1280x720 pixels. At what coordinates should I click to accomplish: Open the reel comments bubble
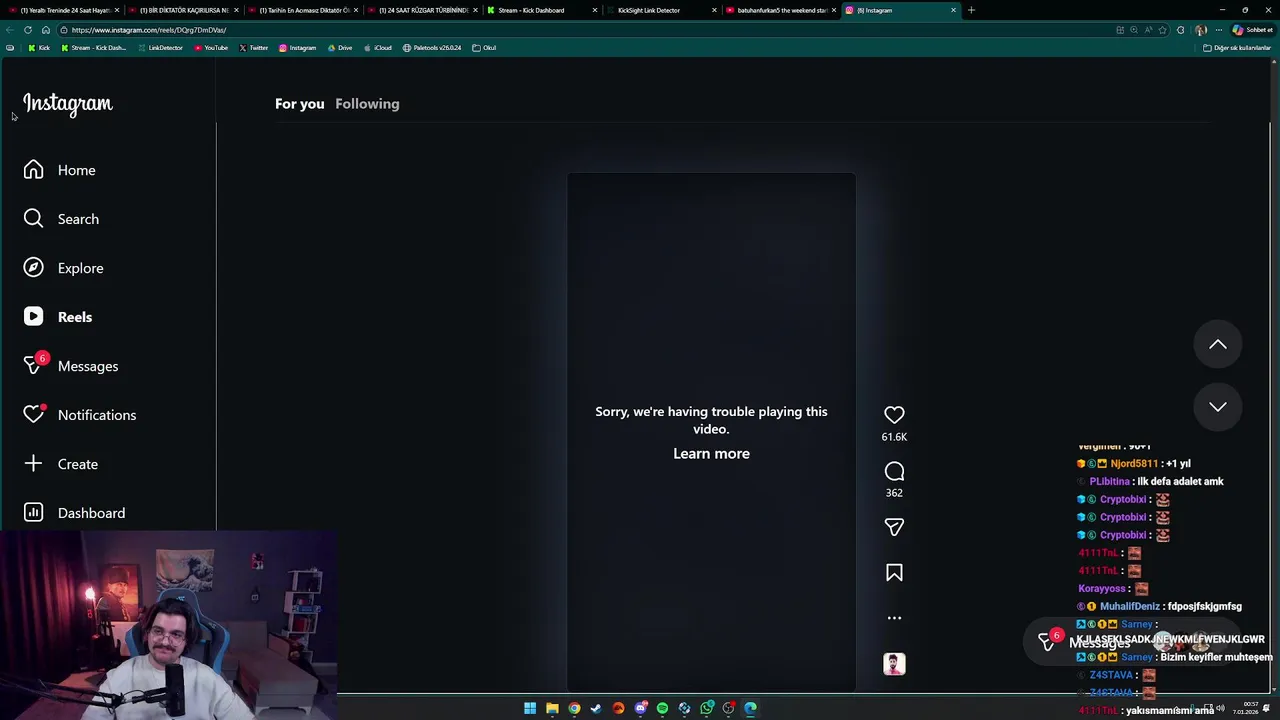[x=894, y=471]
